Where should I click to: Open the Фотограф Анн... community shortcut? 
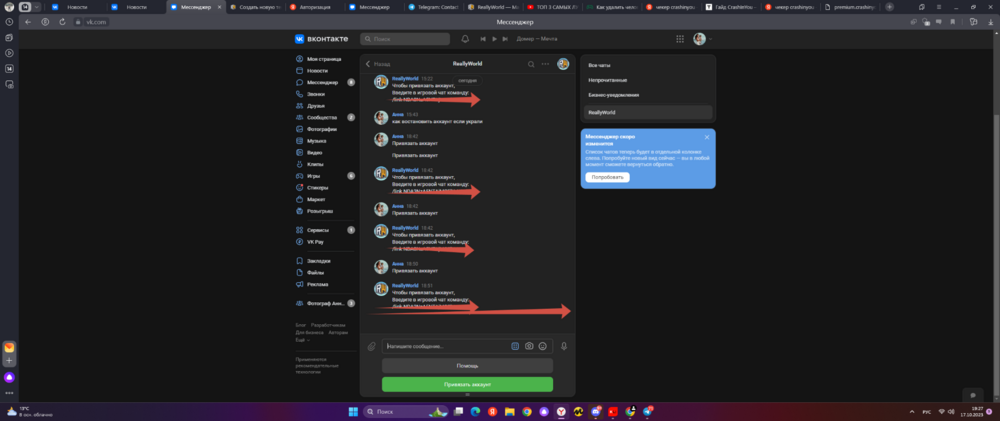pyautogui.click(x=324, y=304)
